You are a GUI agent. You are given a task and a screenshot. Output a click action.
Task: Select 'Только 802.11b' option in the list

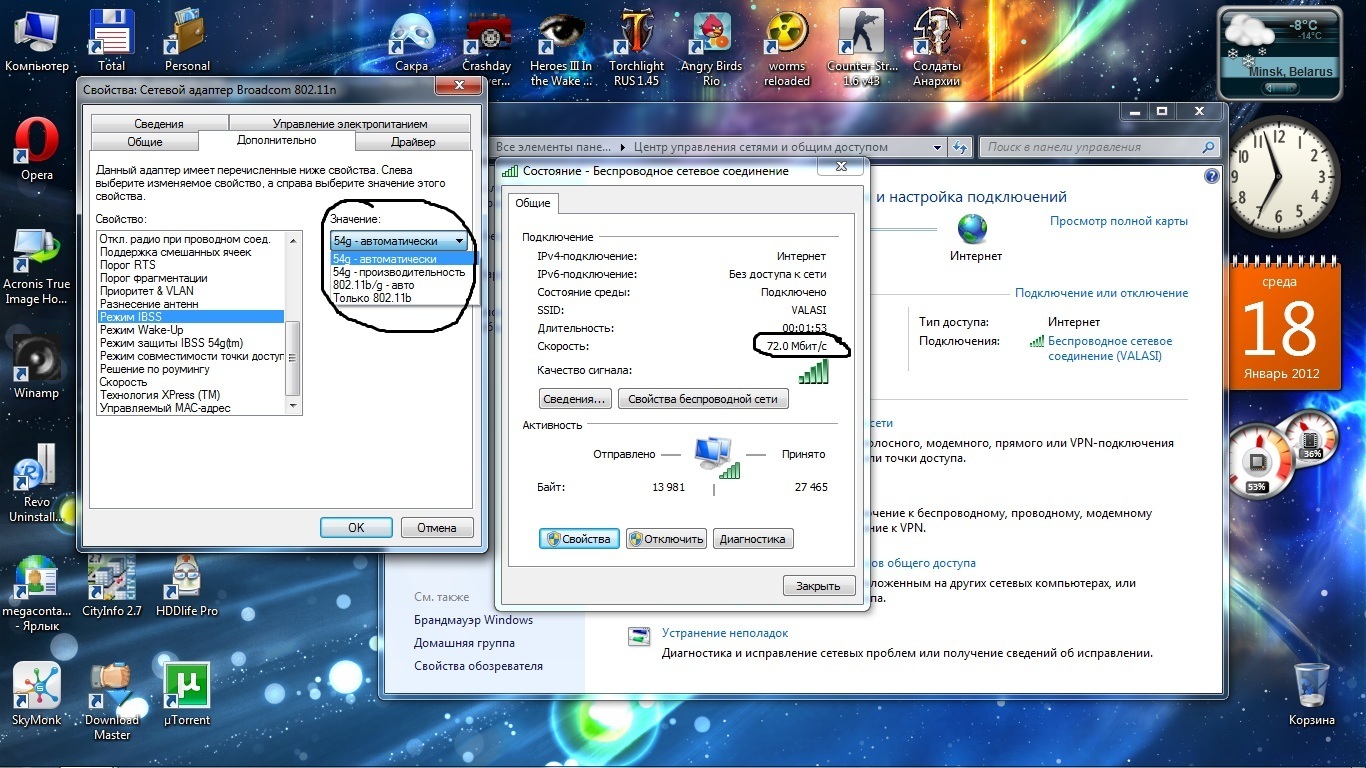point(372,298)
